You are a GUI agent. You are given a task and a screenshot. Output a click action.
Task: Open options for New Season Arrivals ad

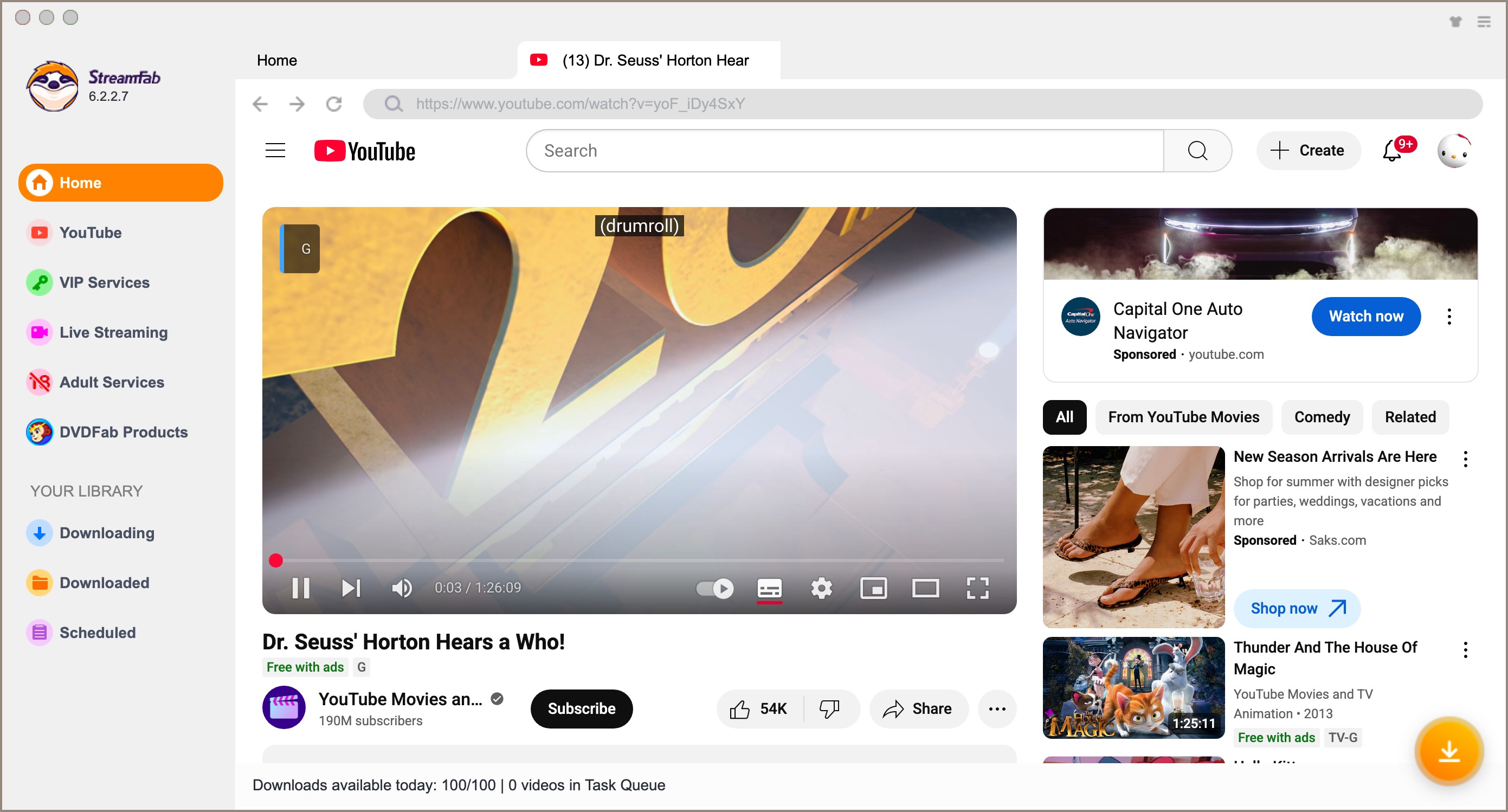point(1466,459)
